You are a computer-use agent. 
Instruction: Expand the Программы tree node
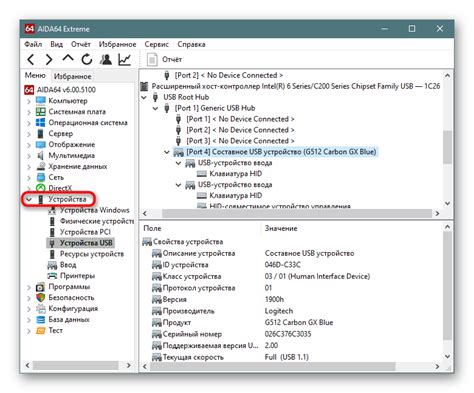29,287
